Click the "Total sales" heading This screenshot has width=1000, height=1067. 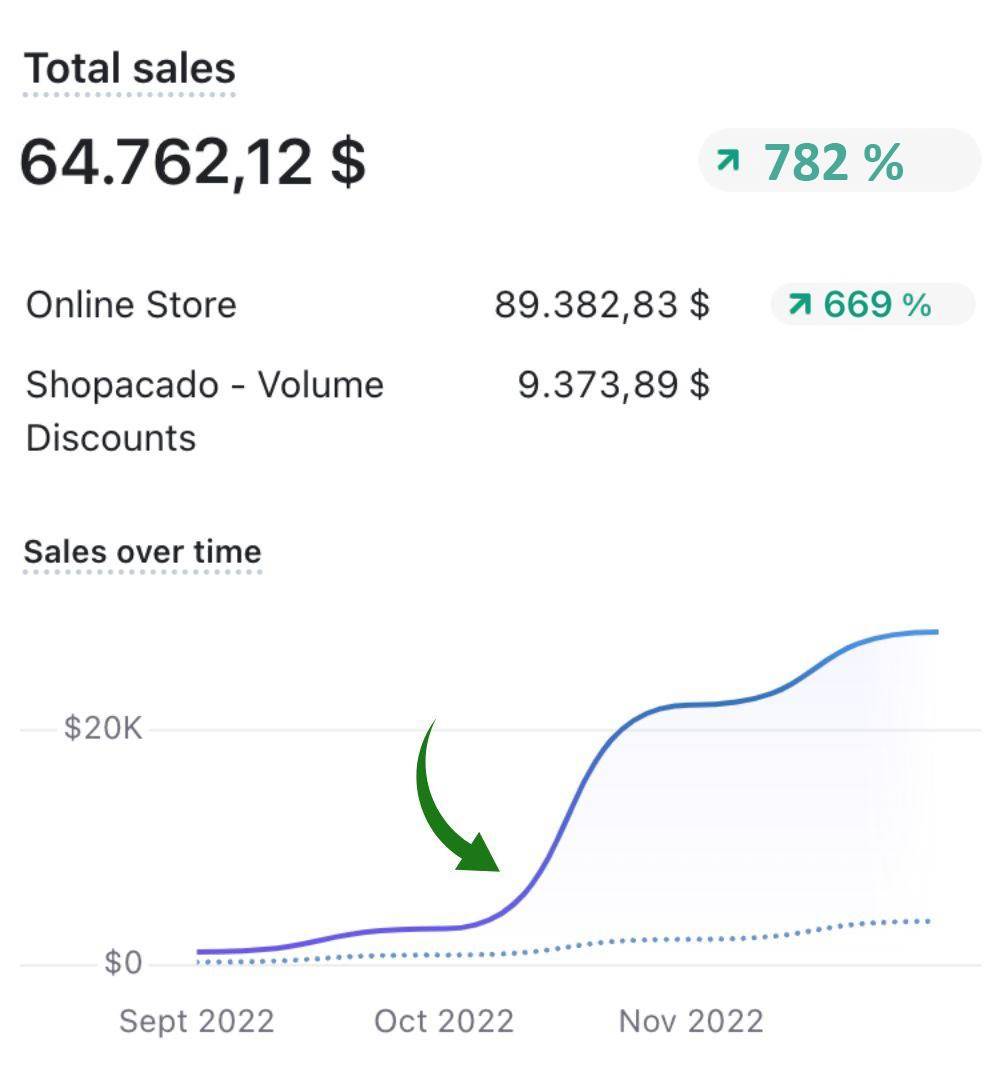130,69
